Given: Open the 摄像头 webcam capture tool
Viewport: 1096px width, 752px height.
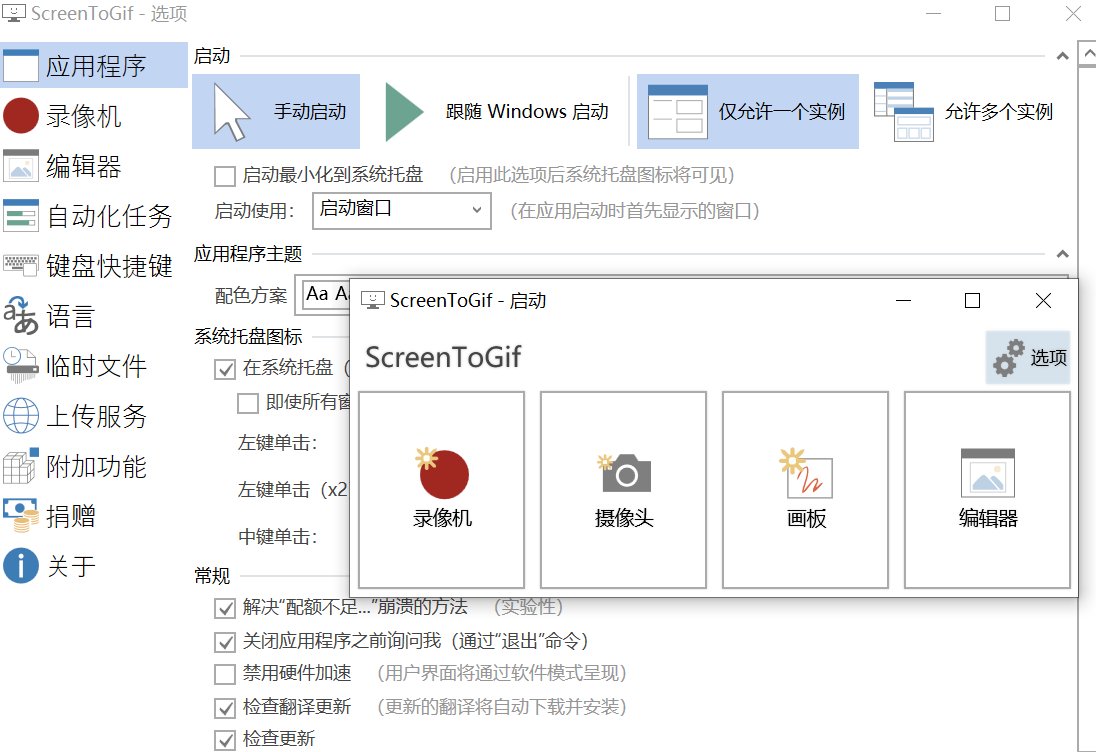Looking at the screenshot, I should tap(623, 490).
